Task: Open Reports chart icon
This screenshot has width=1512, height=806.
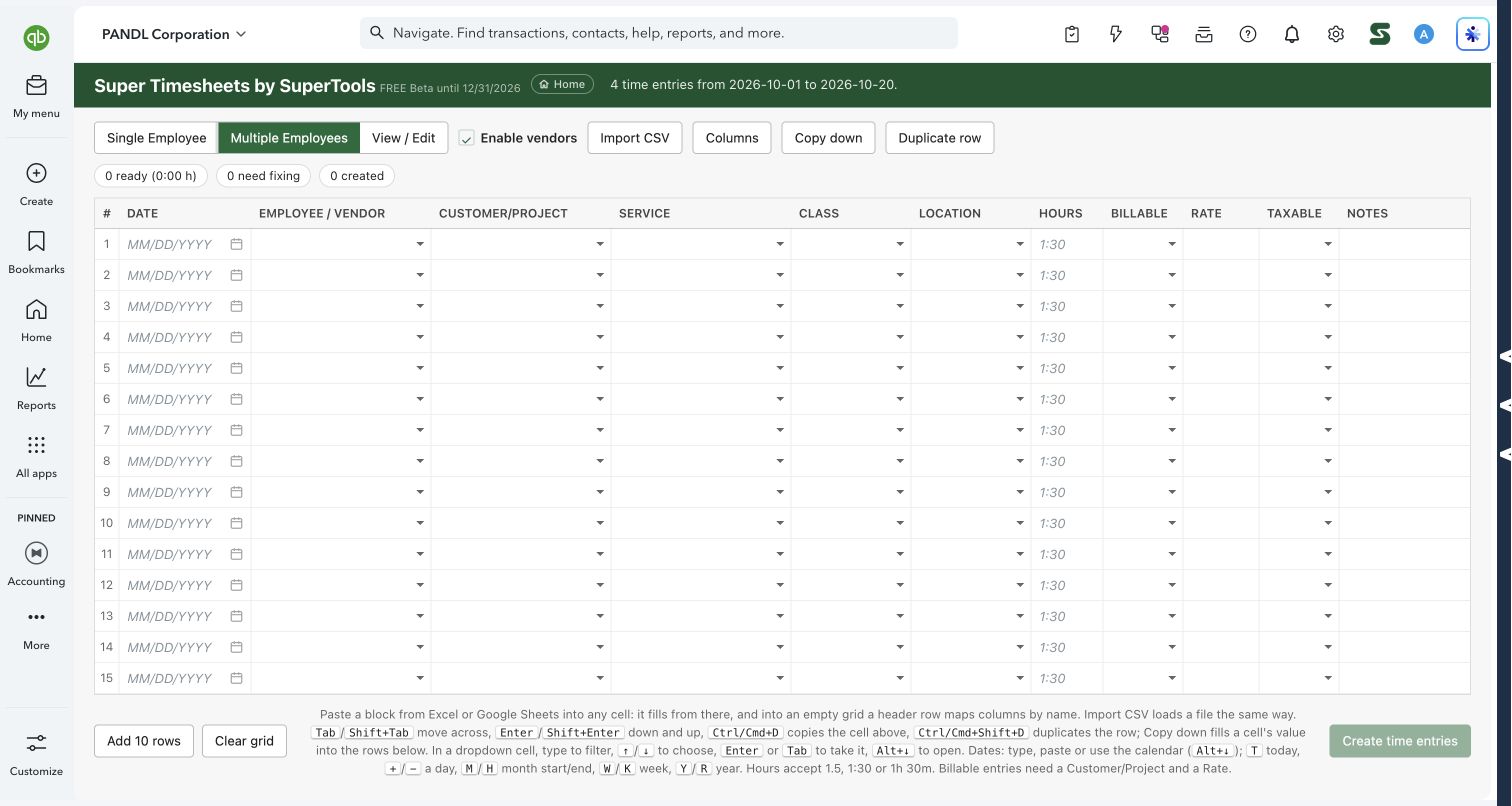Action: [36, 377]
